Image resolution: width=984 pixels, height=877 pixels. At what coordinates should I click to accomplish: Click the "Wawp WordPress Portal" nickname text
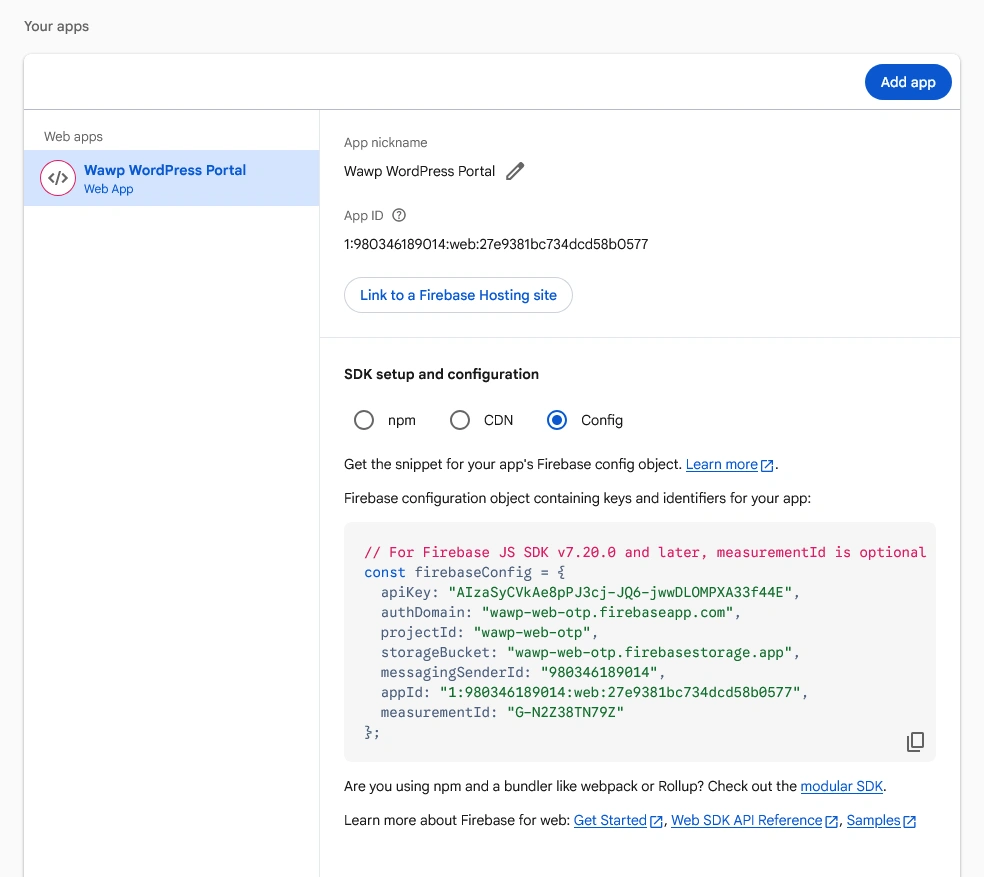pyautogui.click(x=419, y=171)
